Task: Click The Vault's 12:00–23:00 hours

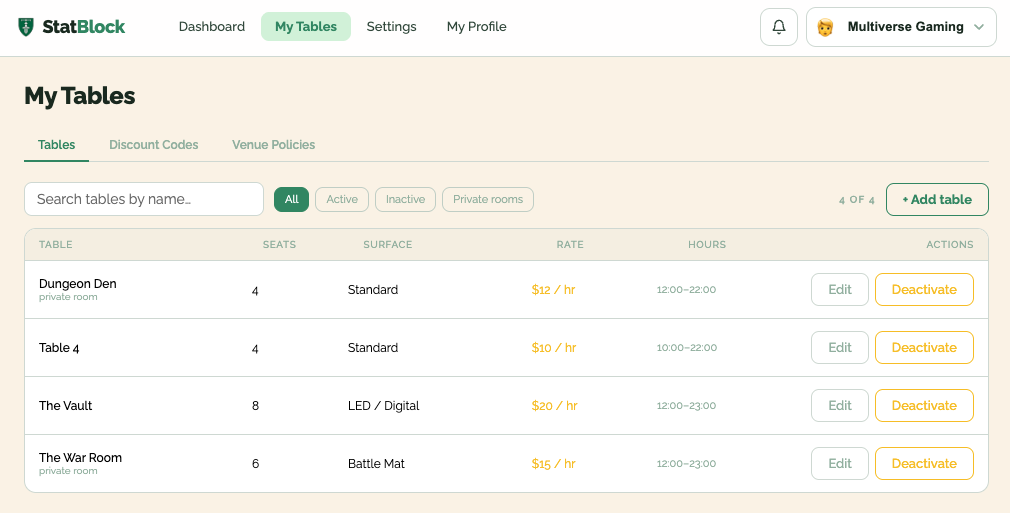Action: pos(687,406)
